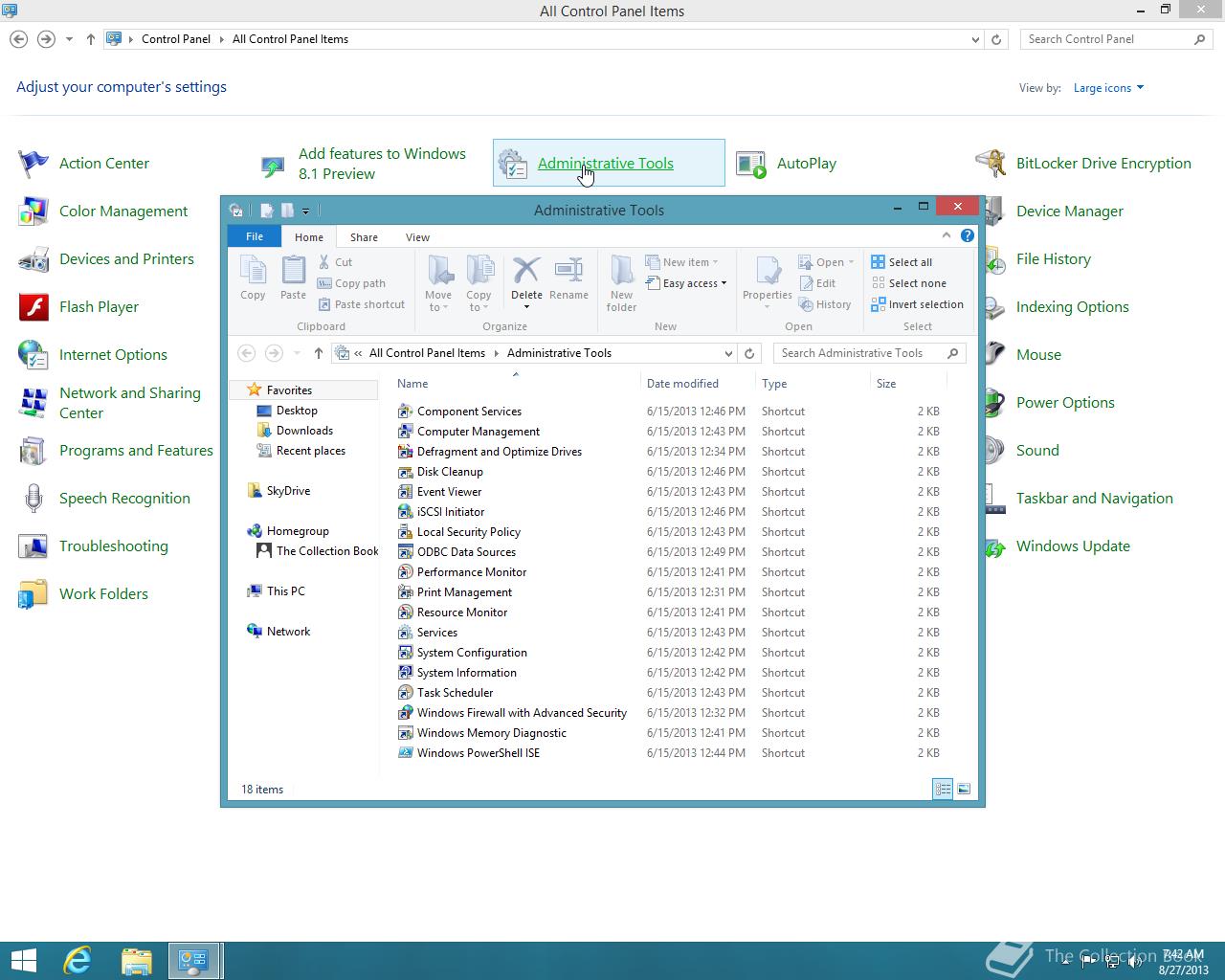Screen dimensions: 1225x980
Task: Select Windows PowerShell ISE shortcut
Action: [478, 753]
